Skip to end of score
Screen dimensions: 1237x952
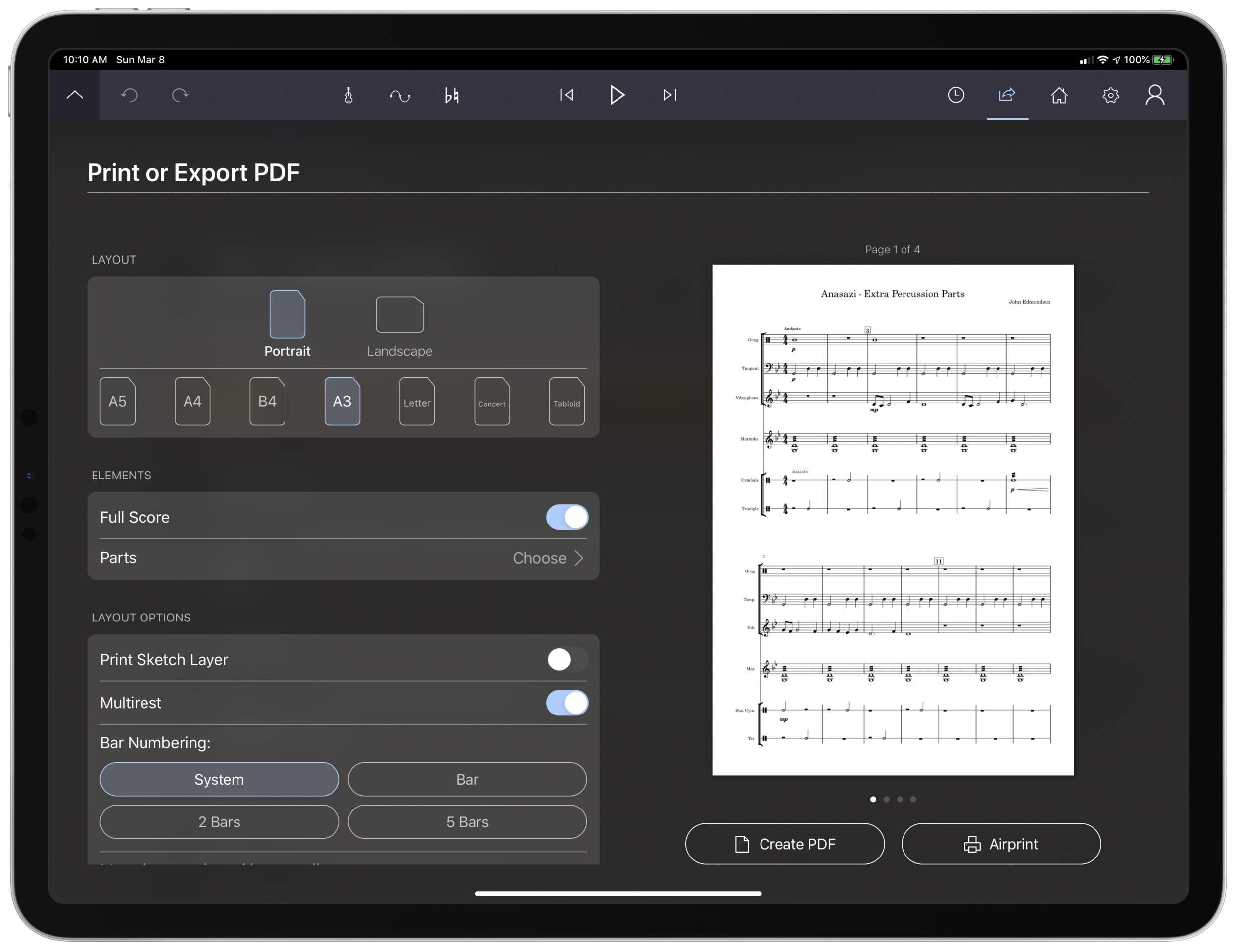click(x=670, y=95)
